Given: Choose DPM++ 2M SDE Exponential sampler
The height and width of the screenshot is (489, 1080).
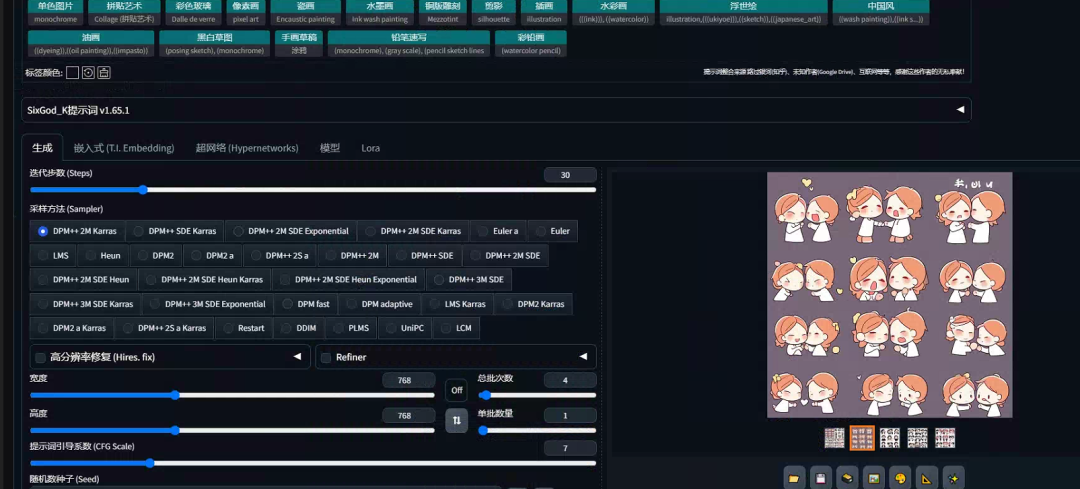Looking at the screenshot, I should 291,231.
